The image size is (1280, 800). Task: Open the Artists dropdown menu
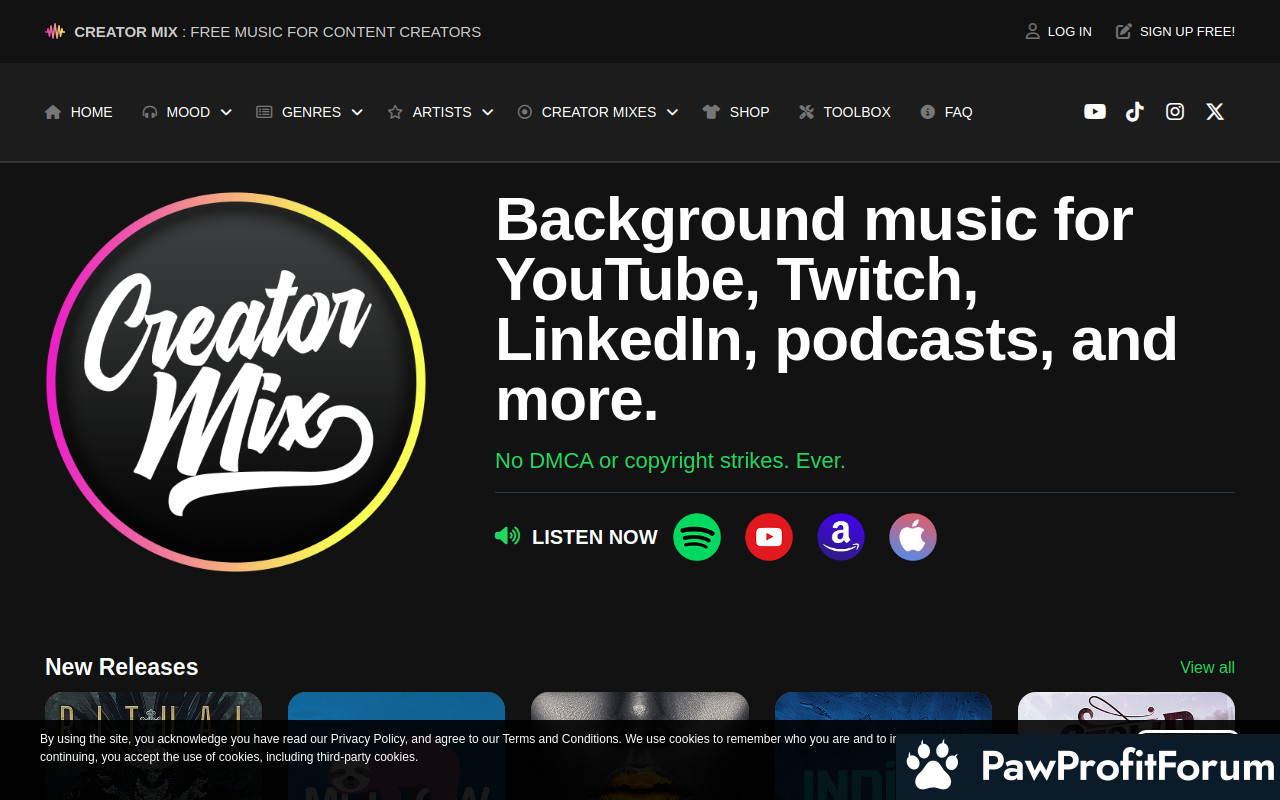pyautogui.click(x=442, y=112)
